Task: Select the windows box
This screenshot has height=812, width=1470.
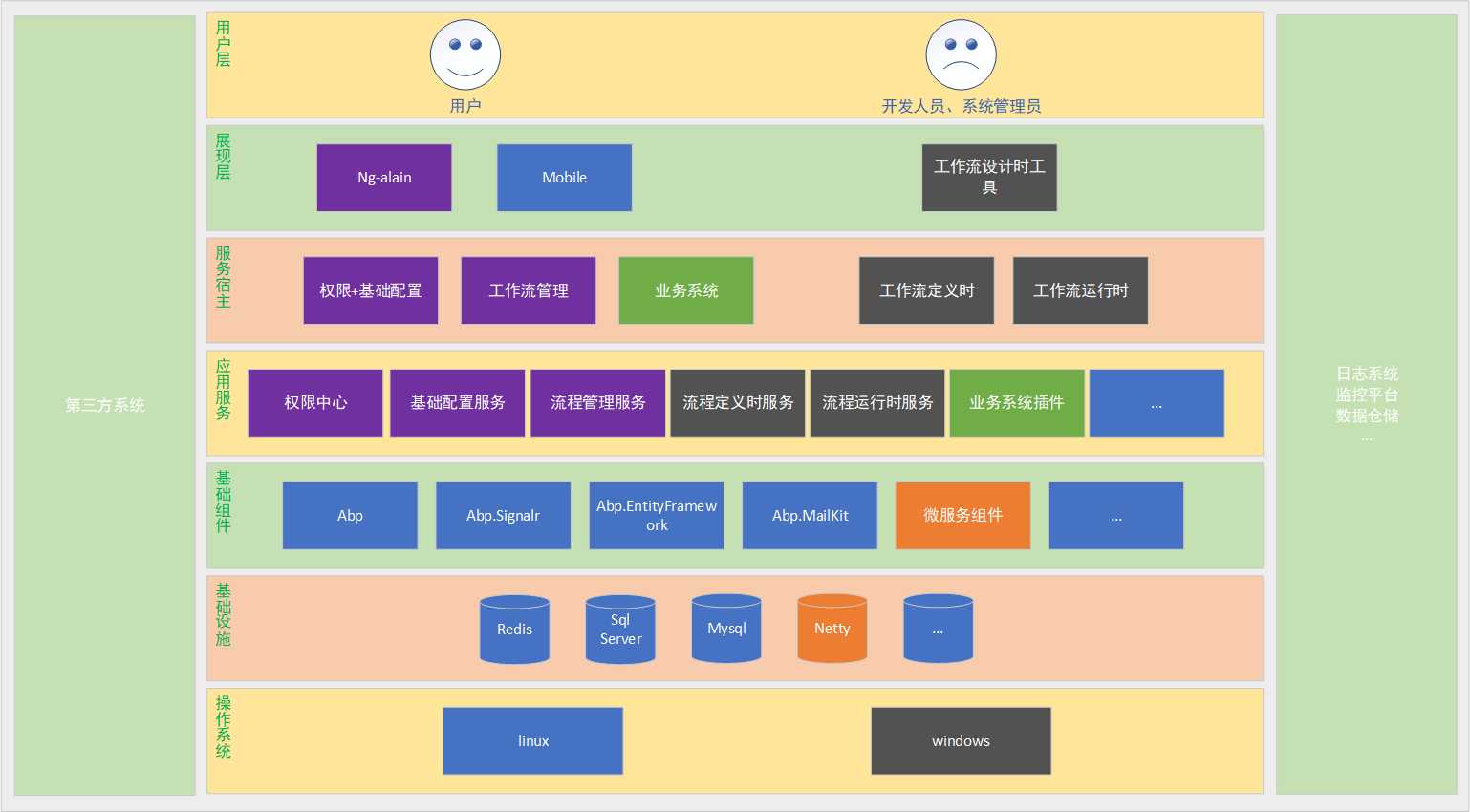Action: pyautogui.click(x=961, y=741)
